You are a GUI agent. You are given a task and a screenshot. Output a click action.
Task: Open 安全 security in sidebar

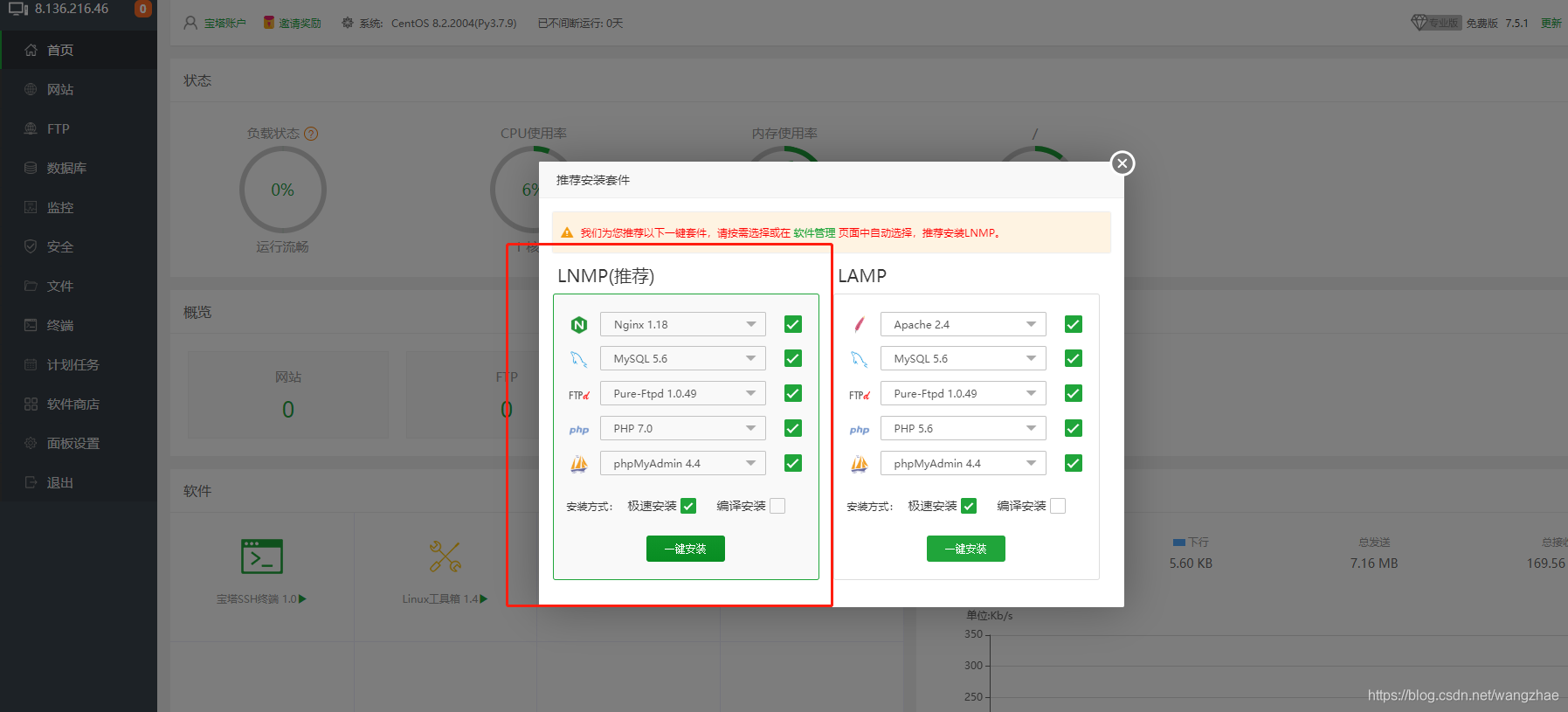tap(79, 246)
